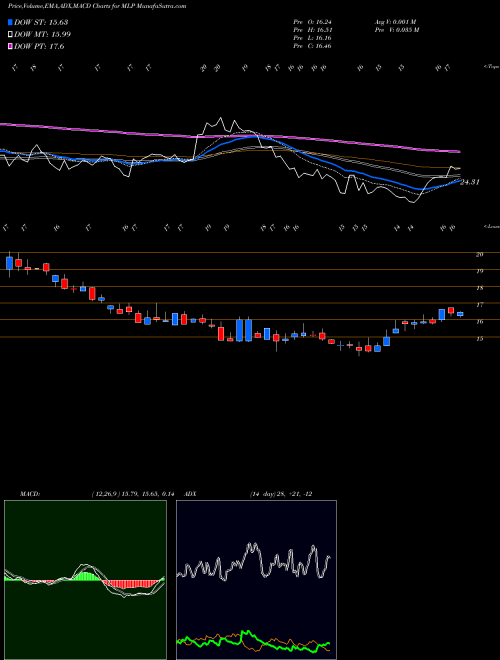This screenshot has height=660, width=500.
Task: Click the ADX '(14 day) 28, +21, -12' values
Action: coord(280,494)
